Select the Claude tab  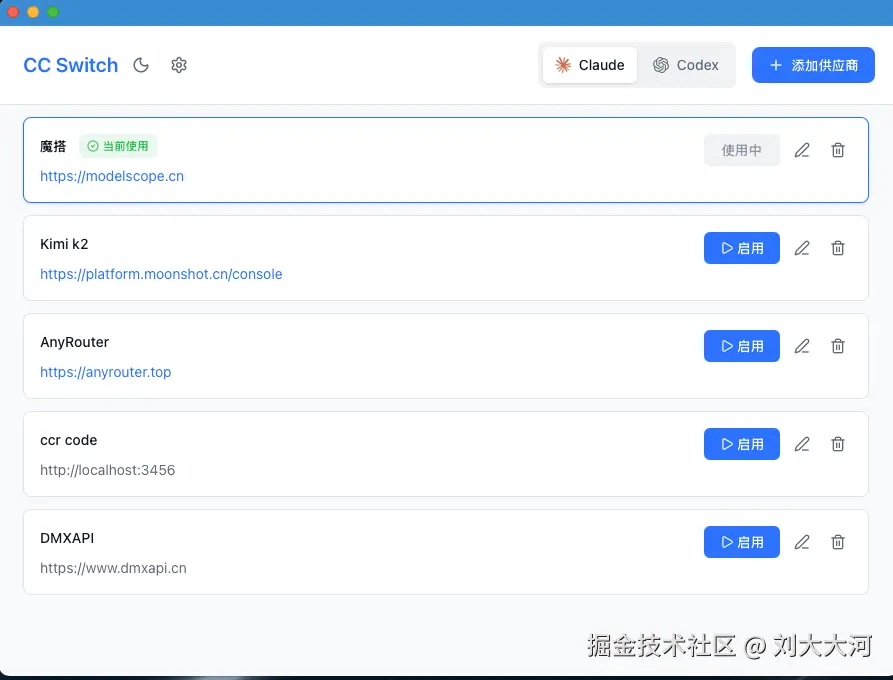tap(589, 65)
